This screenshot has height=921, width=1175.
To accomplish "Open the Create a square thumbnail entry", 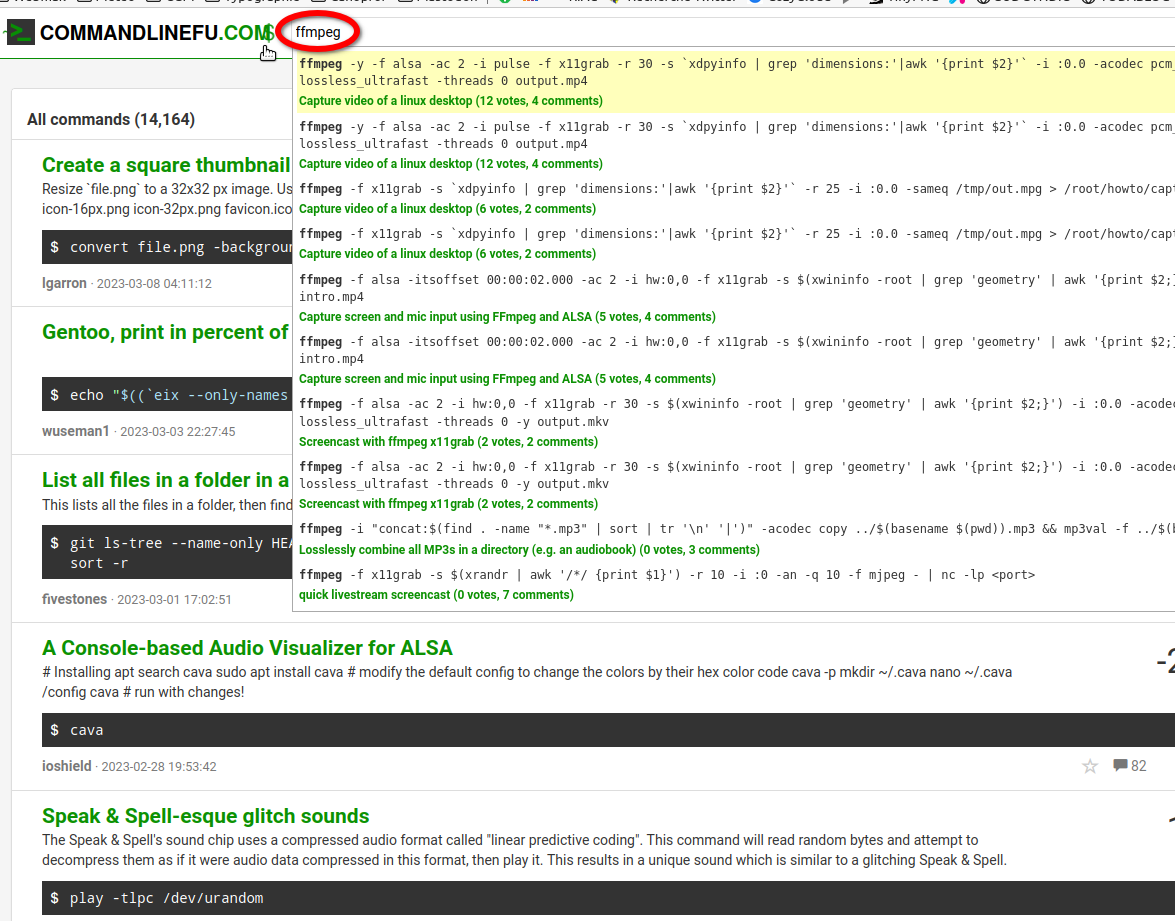I will coord(166,165).
